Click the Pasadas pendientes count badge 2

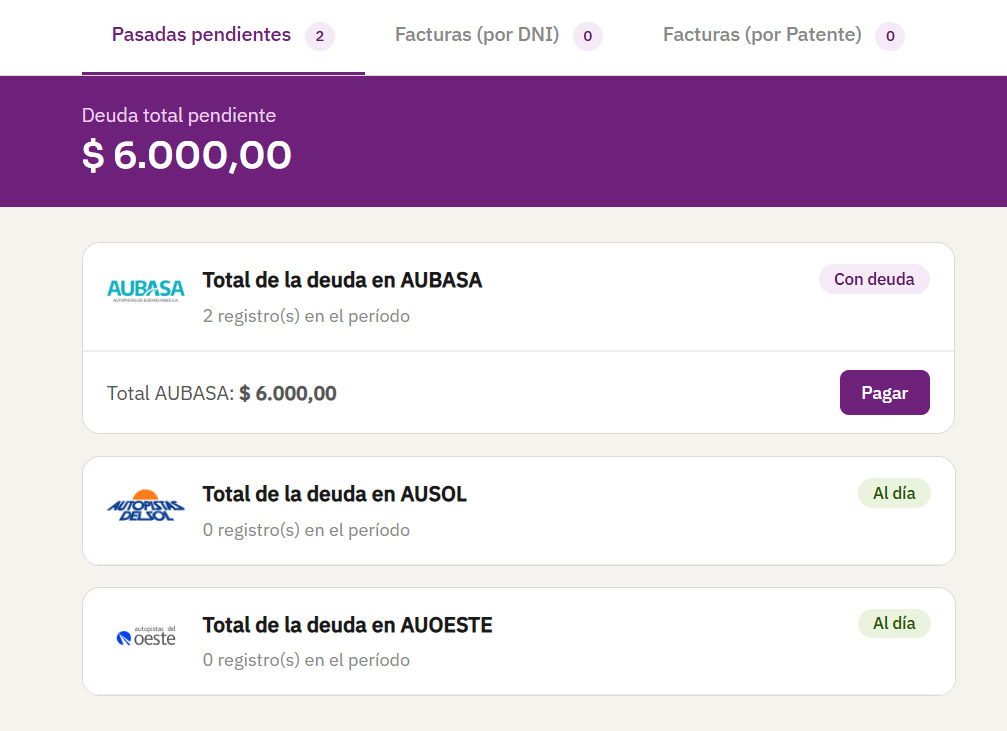pyautogui.click(x=320, y=36)
